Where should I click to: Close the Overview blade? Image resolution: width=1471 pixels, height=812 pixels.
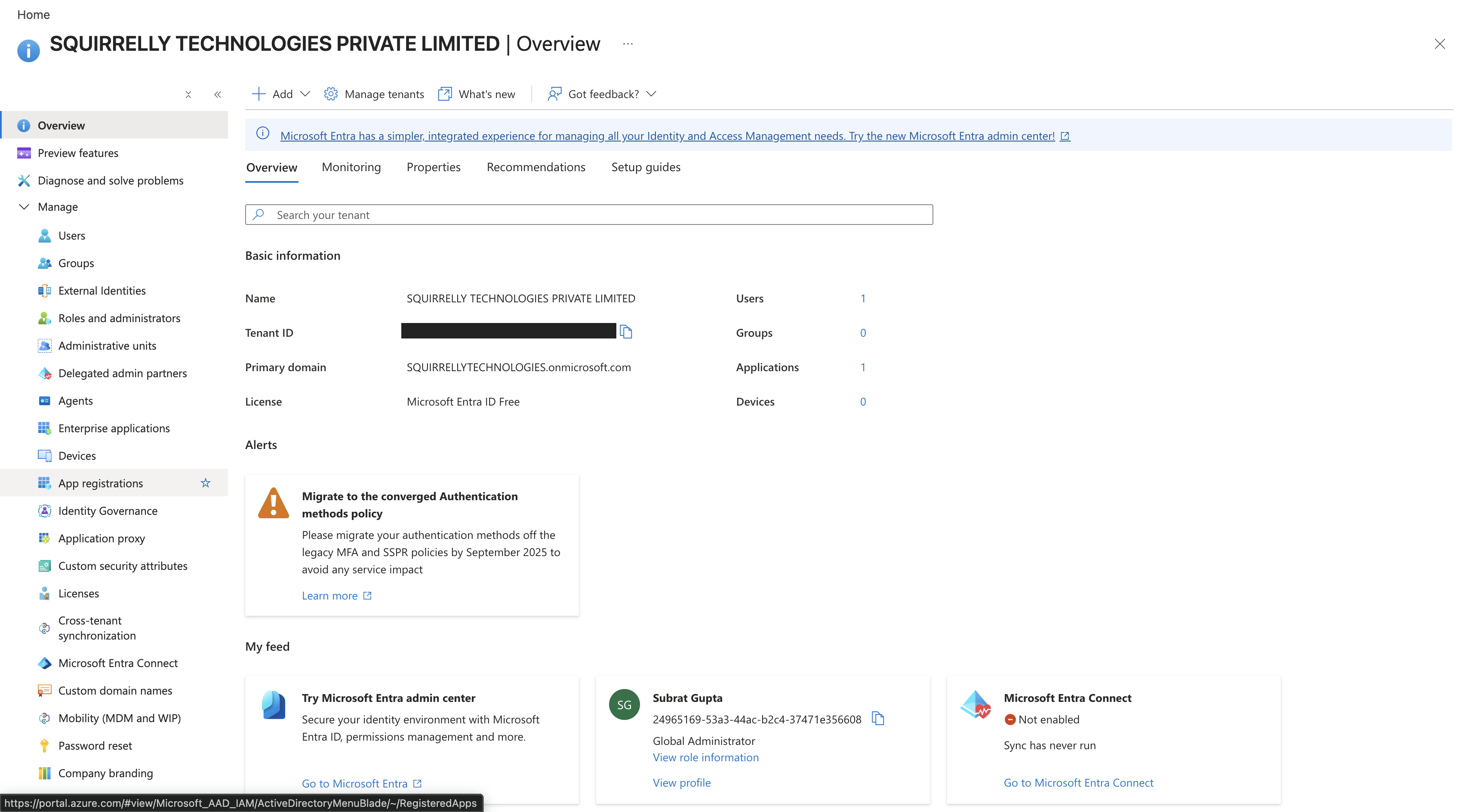(1440, 44)
